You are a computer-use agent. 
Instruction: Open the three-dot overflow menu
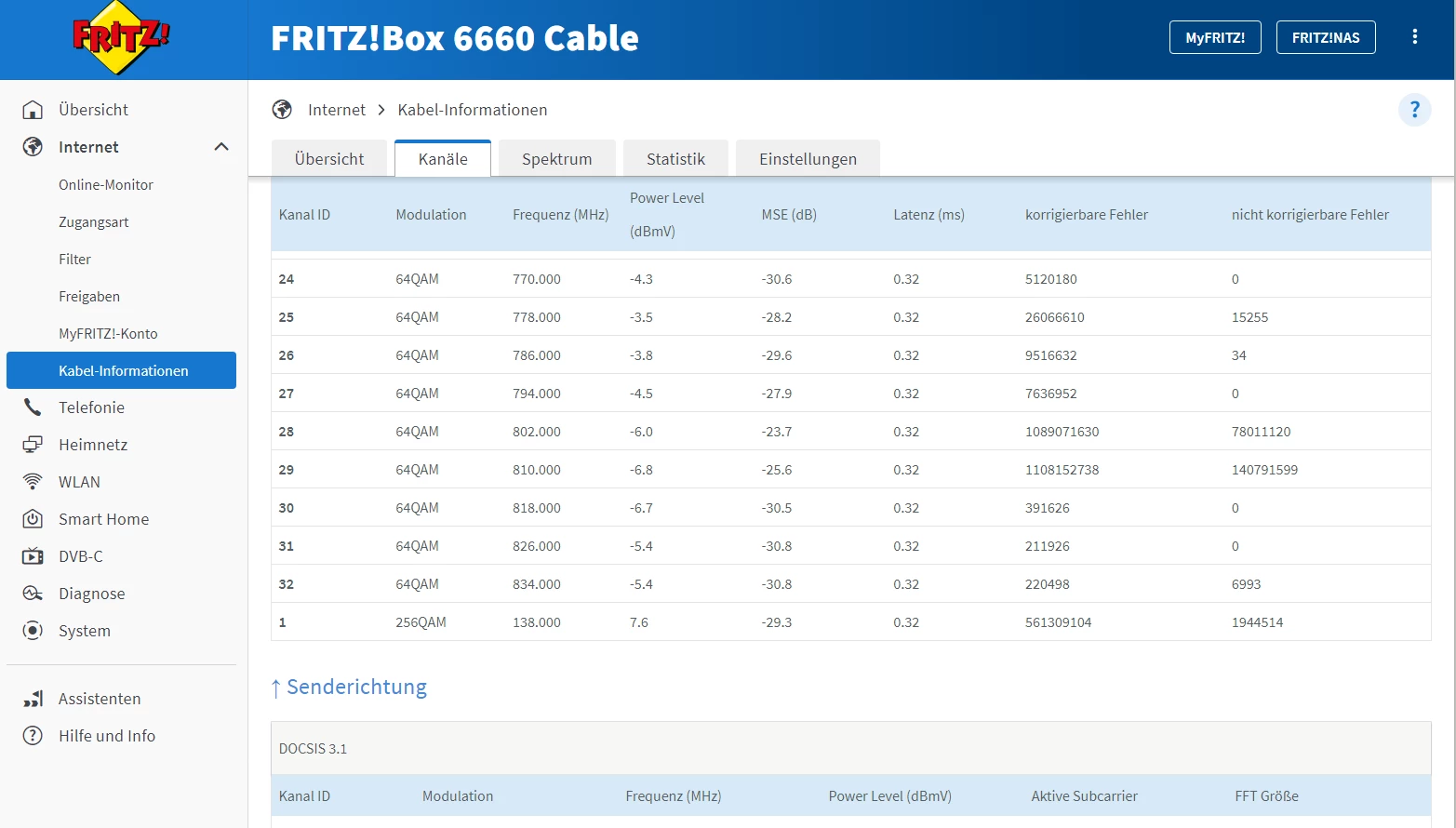pos(1415,37)
